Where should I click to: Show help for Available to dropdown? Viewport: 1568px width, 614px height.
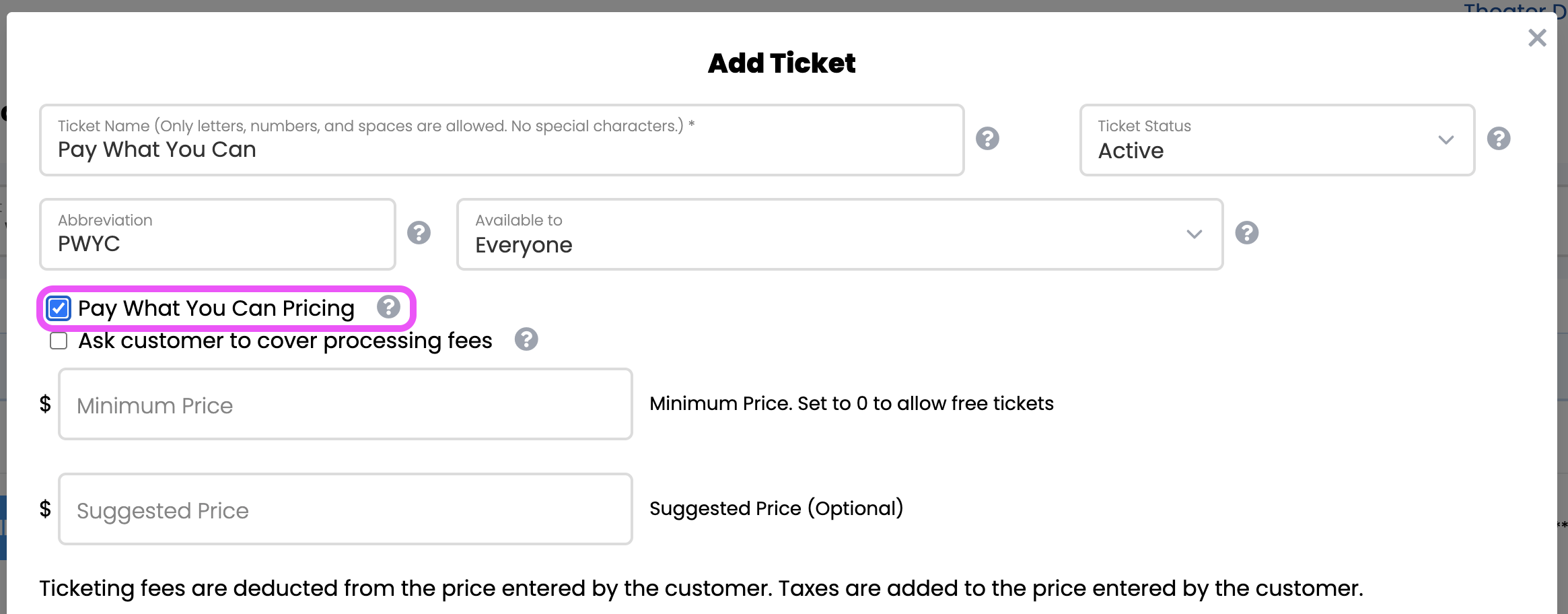coord(1246,233)
